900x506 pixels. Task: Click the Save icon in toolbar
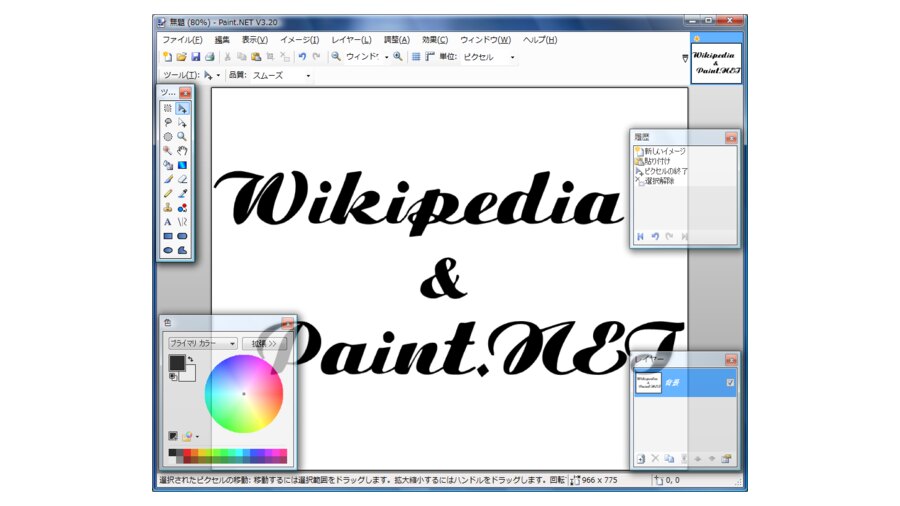(x=196, y=57)
